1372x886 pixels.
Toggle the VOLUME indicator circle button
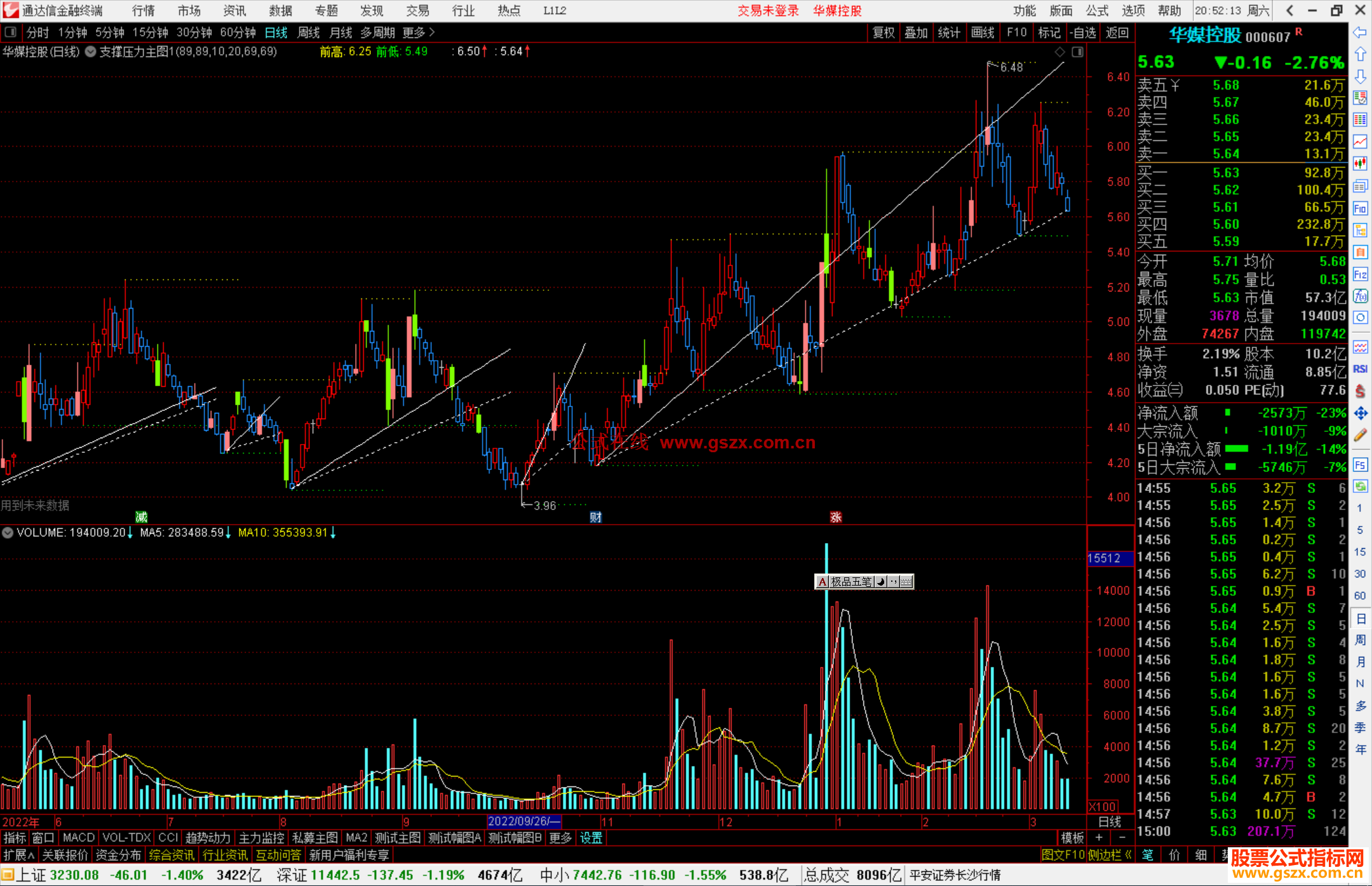tap(8, 533)
